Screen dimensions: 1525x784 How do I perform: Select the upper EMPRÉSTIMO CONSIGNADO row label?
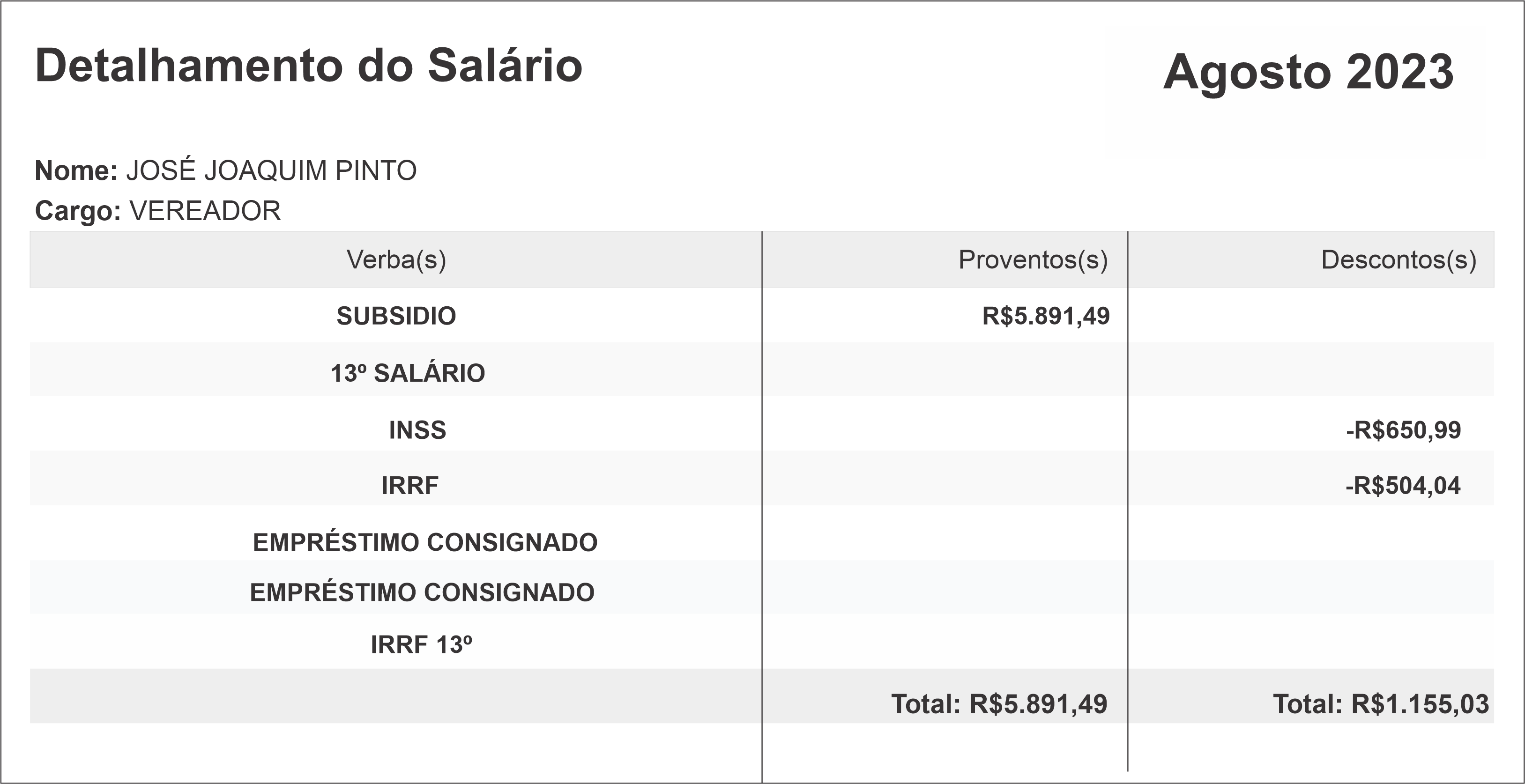pos(425,543)
